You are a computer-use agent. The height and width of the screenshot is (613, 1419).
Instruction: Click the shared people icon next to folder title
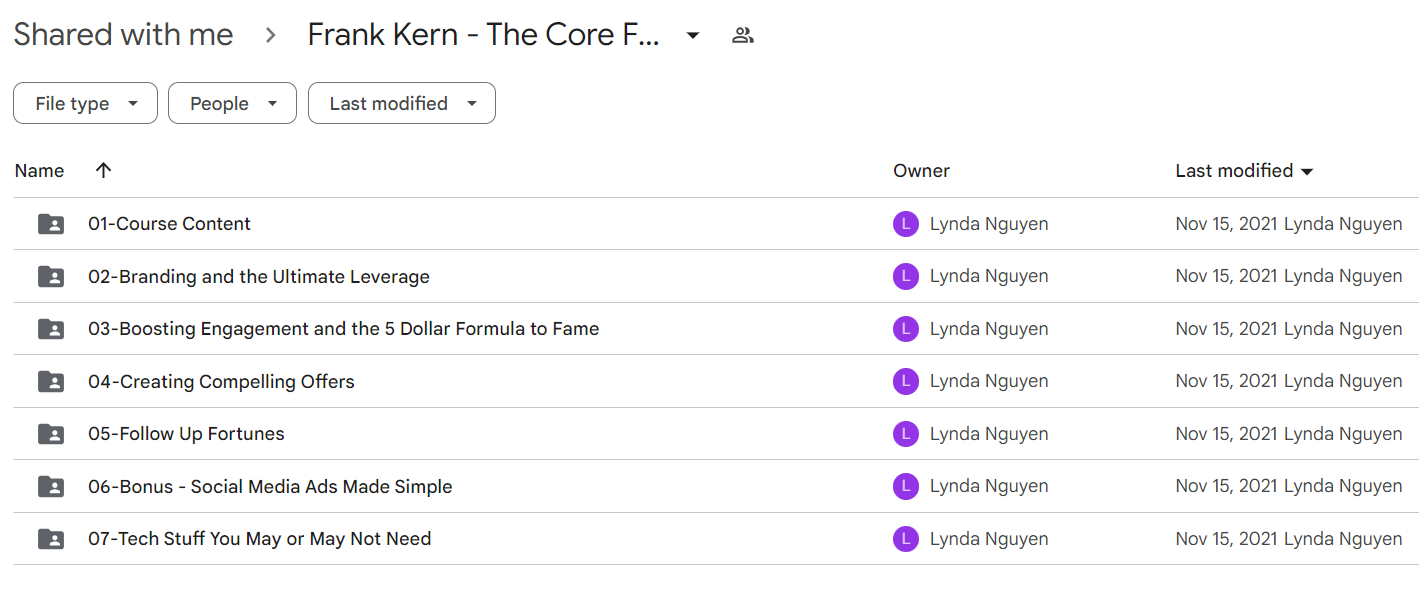pos(742,36)
